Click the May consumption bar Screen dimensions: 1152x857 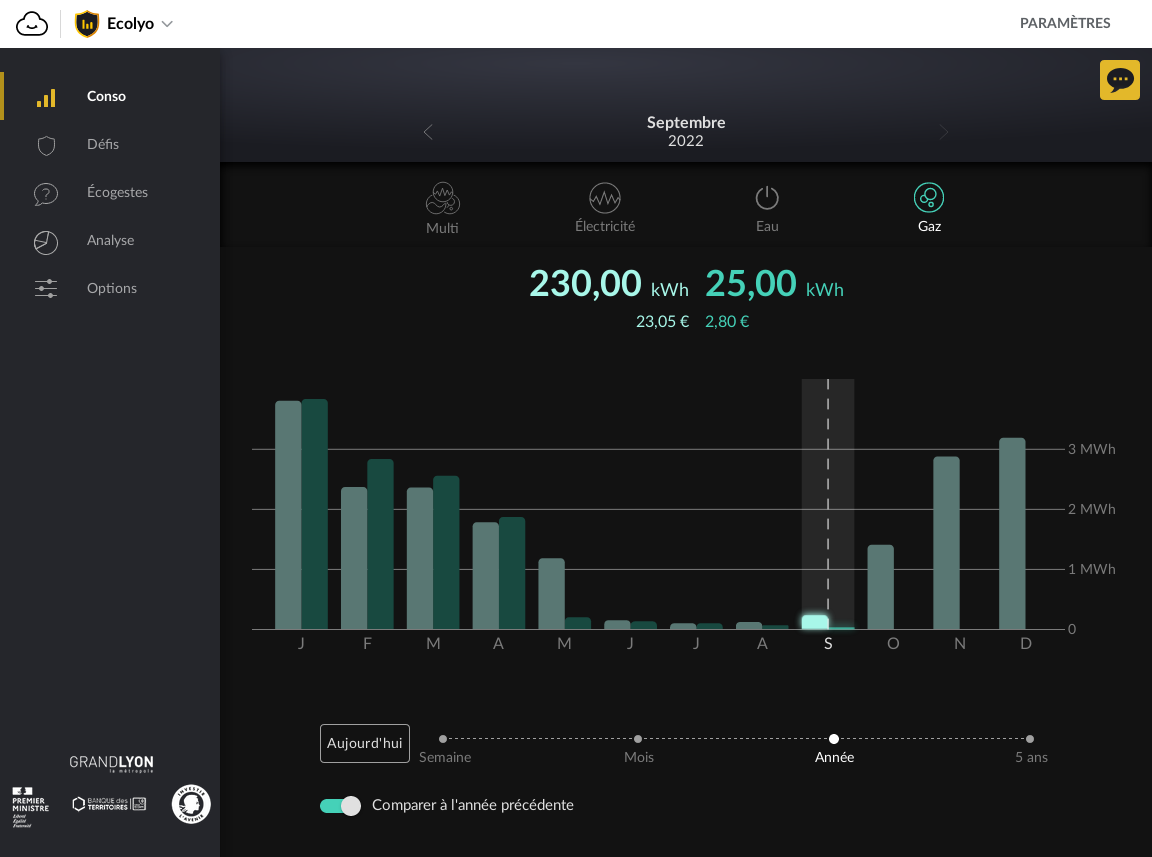pos(552,594)
